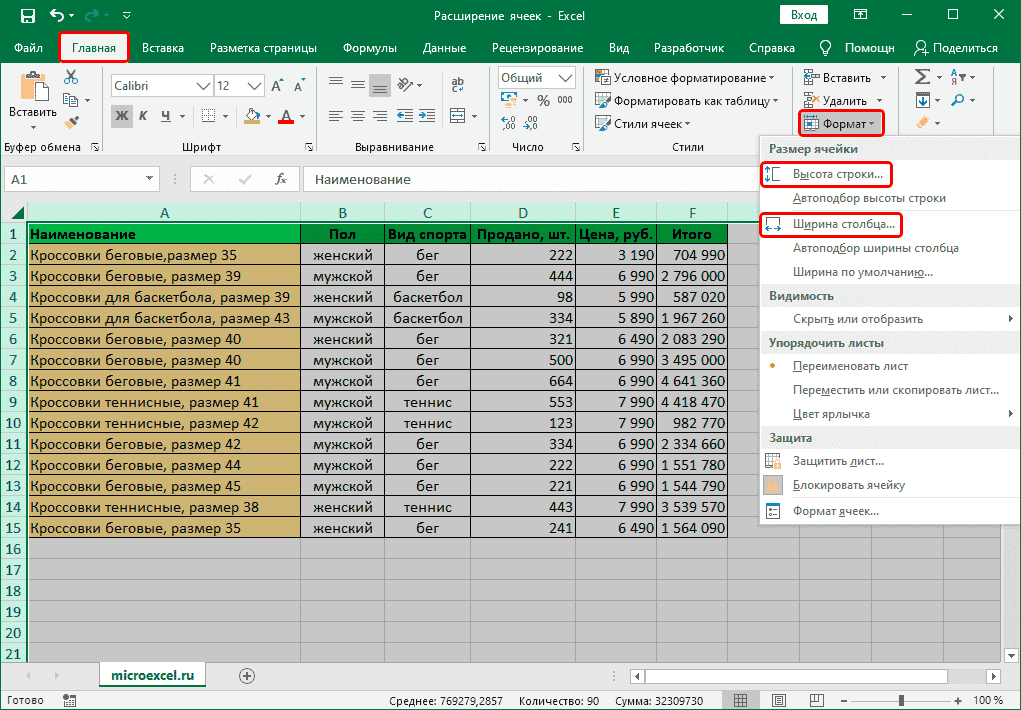Click the Вход sign-in button
Viewport: 1021px width, 710px height.
pyautogui.click(x=803, y=16)
